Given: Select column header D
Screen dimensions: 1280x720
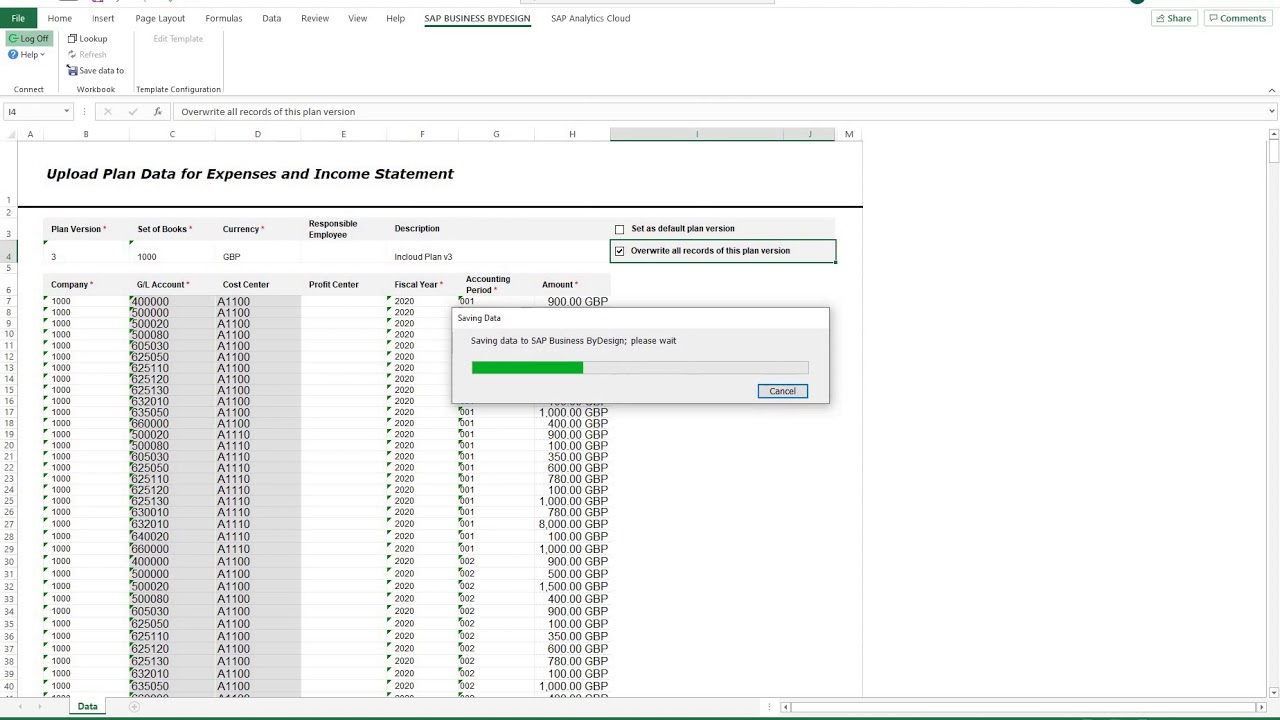Looking at the screenshot, I should pyautogui.click(x=257, y=134).
